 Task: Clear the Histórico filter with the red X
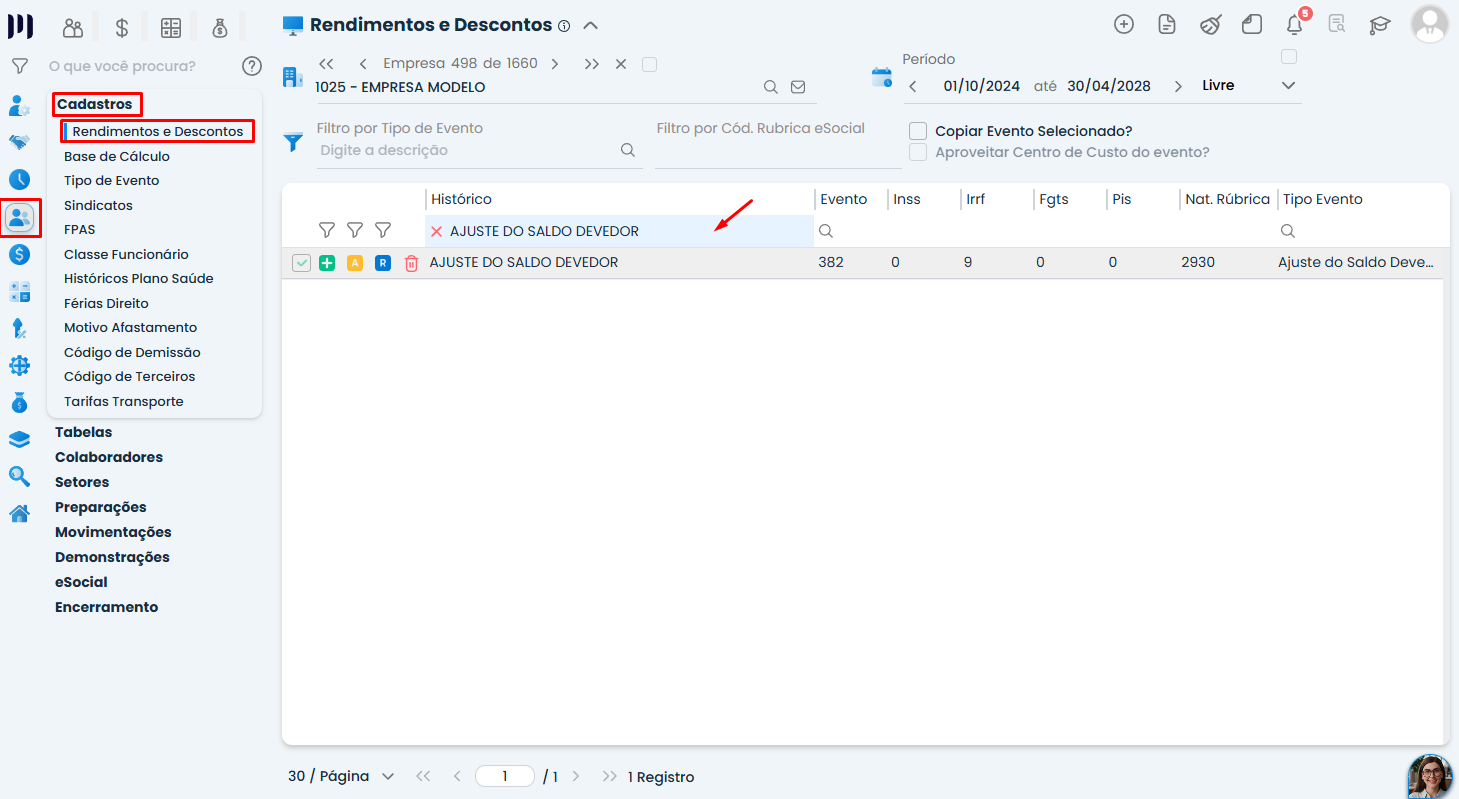[x=436, y=231]
